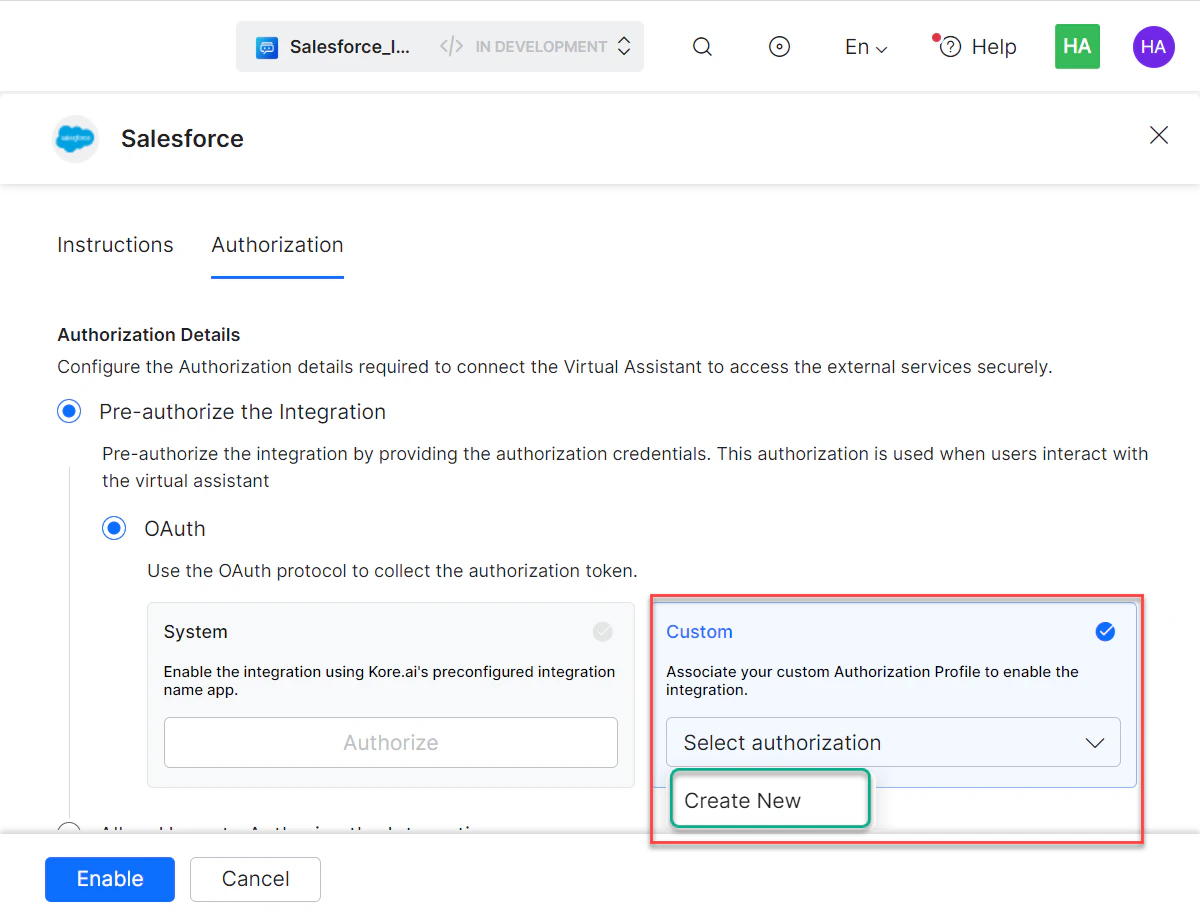Open the Select authorization dropdown
Viewport: 1200px width, 913px height.
(x=893, y=742)
